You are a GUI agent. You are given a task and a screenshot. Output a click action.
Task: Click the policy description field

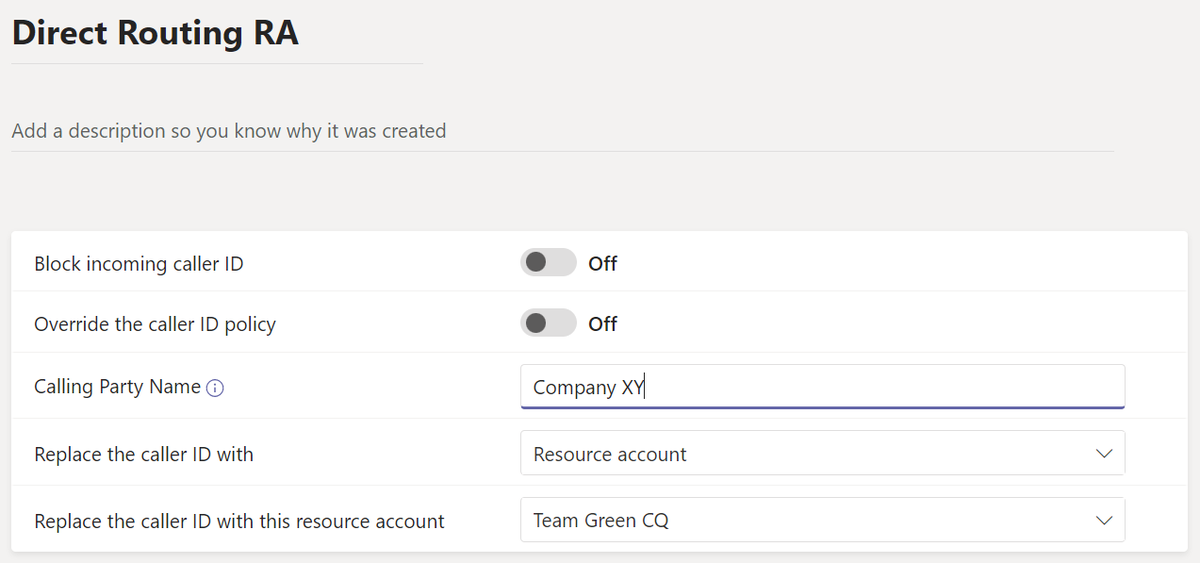click(x=562, y=131)
